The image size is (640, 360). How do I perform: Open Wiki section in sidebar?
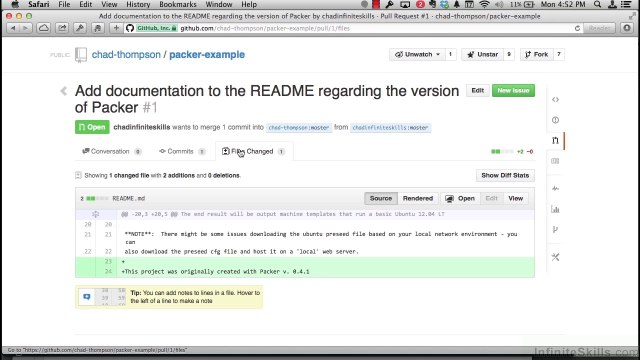pos(555,161)
